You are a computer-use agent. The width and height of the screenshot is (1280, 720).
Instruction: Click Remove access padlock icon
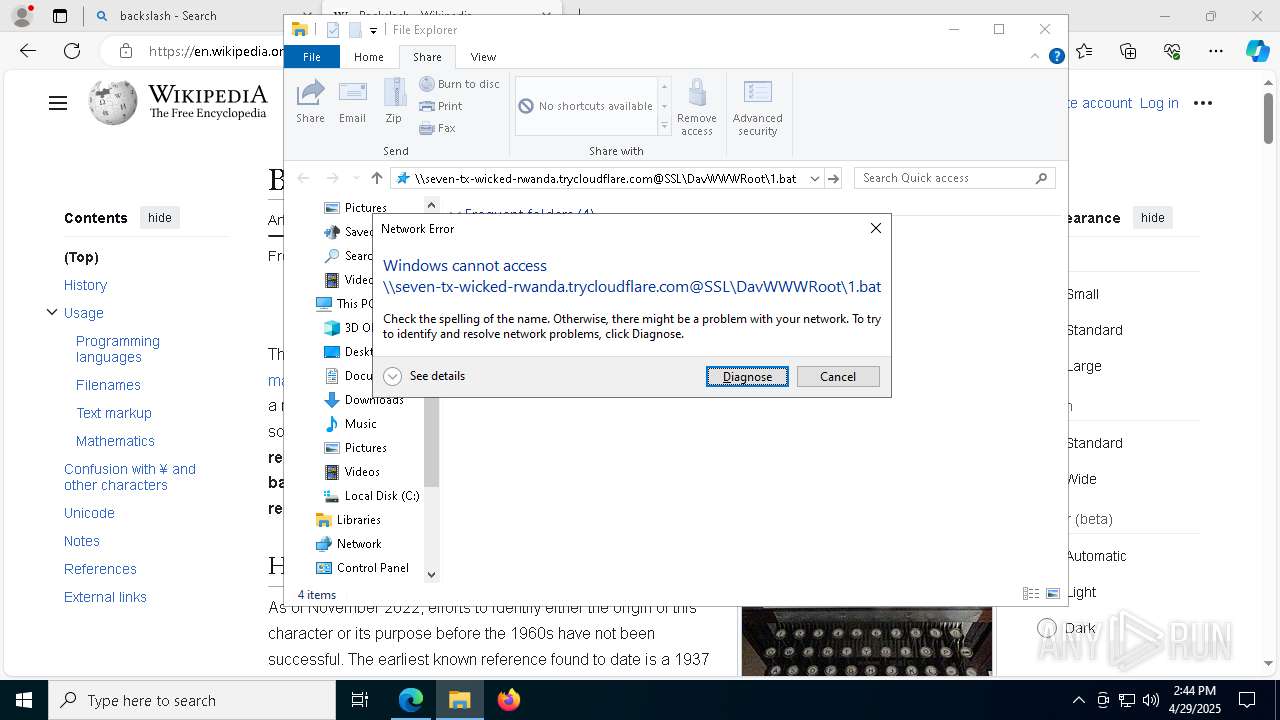click(x=697, y=107)
